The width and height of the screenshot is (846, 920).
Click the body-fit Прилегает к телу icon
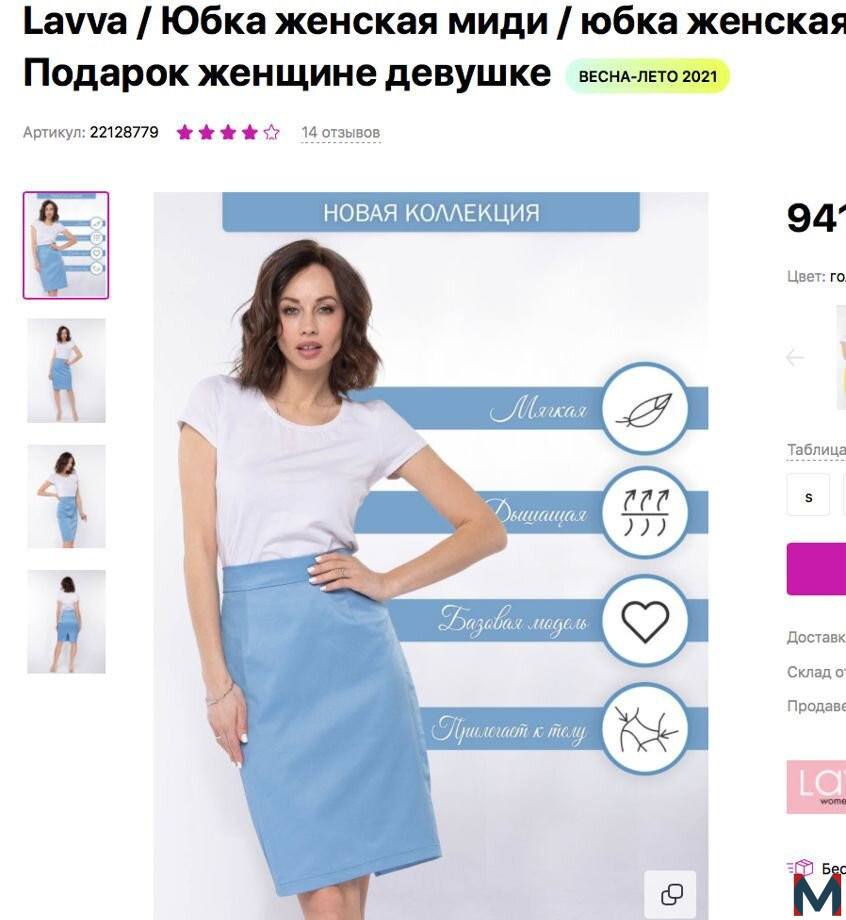(645, 729)
